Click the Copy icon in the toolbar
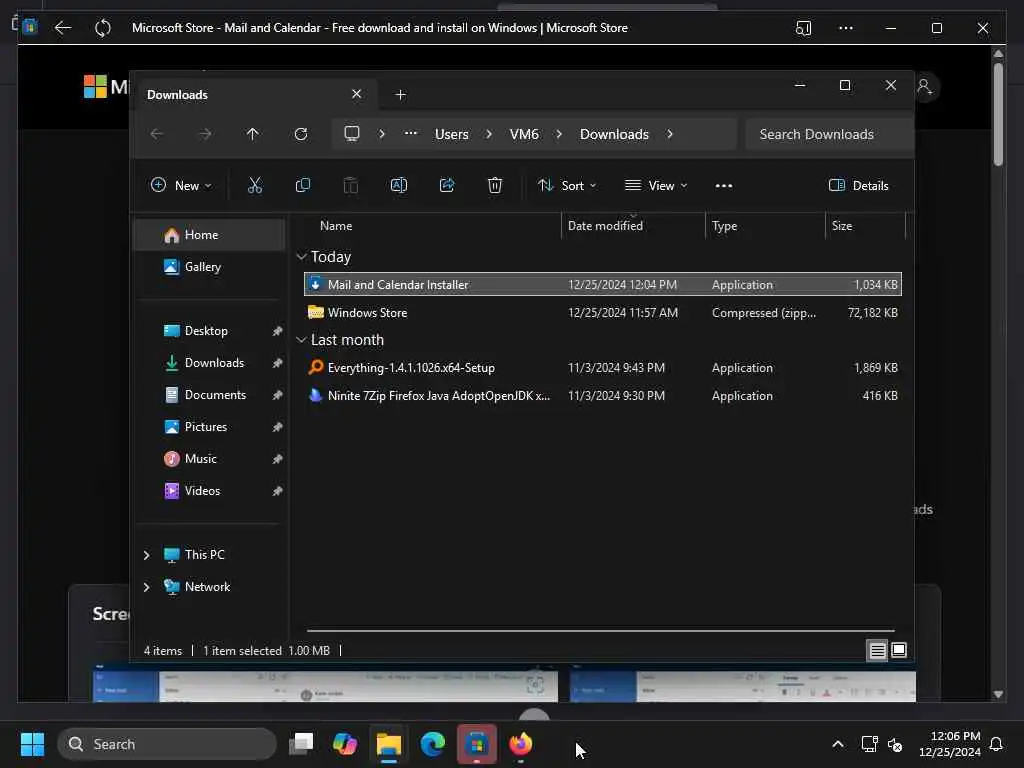The image size is (1024, 768). [302, 185]
